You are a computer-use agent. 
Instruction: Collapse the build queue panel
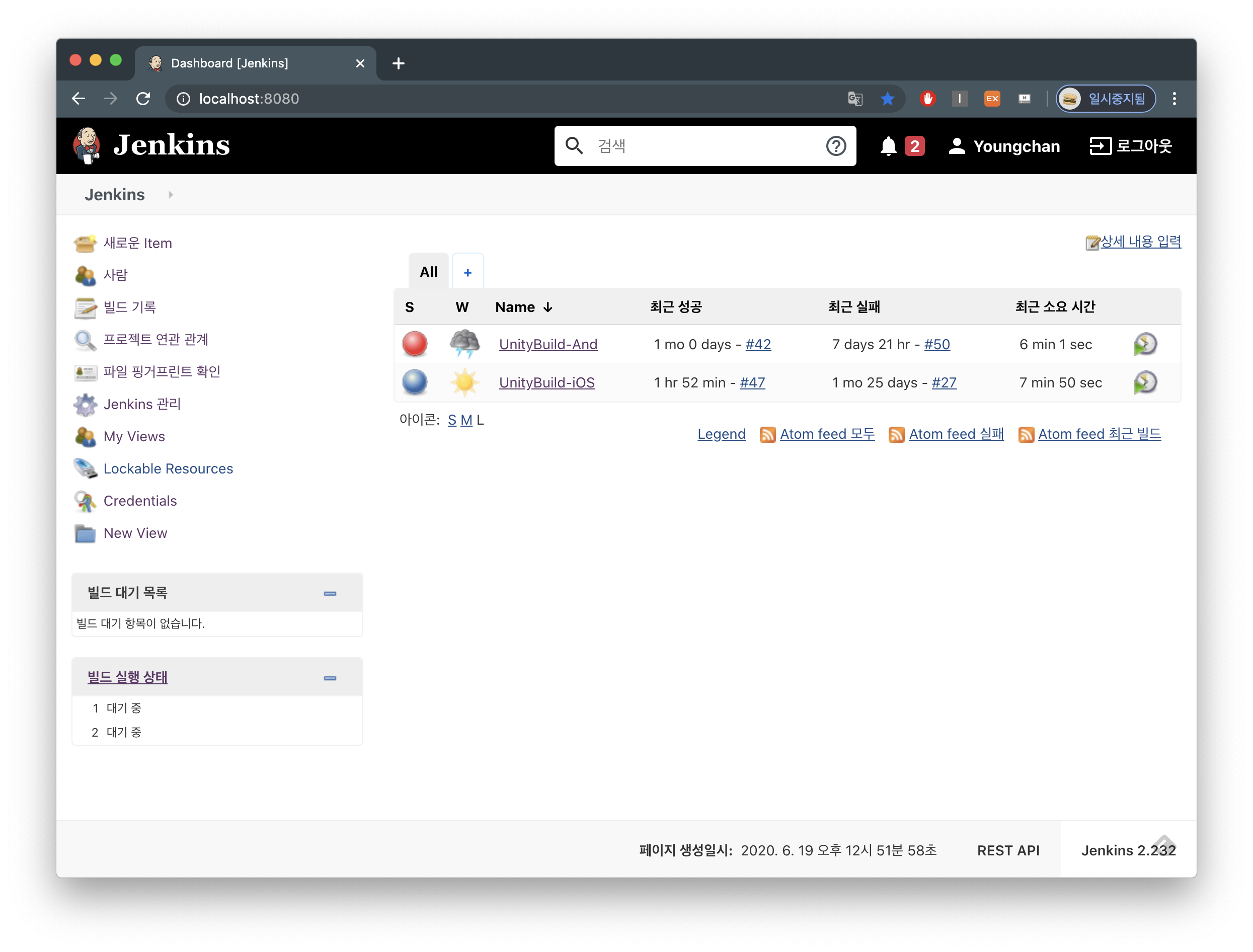330,593
